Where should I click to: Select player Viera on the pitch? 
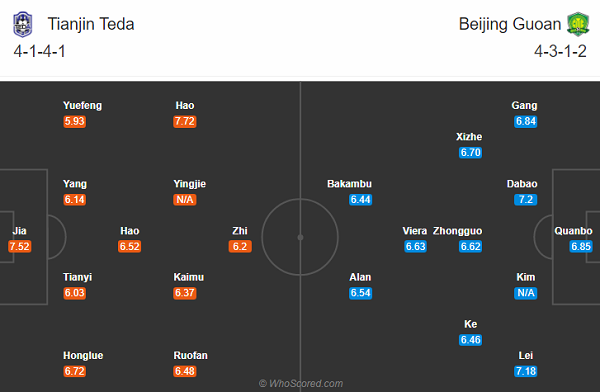[x=415, y=231]
